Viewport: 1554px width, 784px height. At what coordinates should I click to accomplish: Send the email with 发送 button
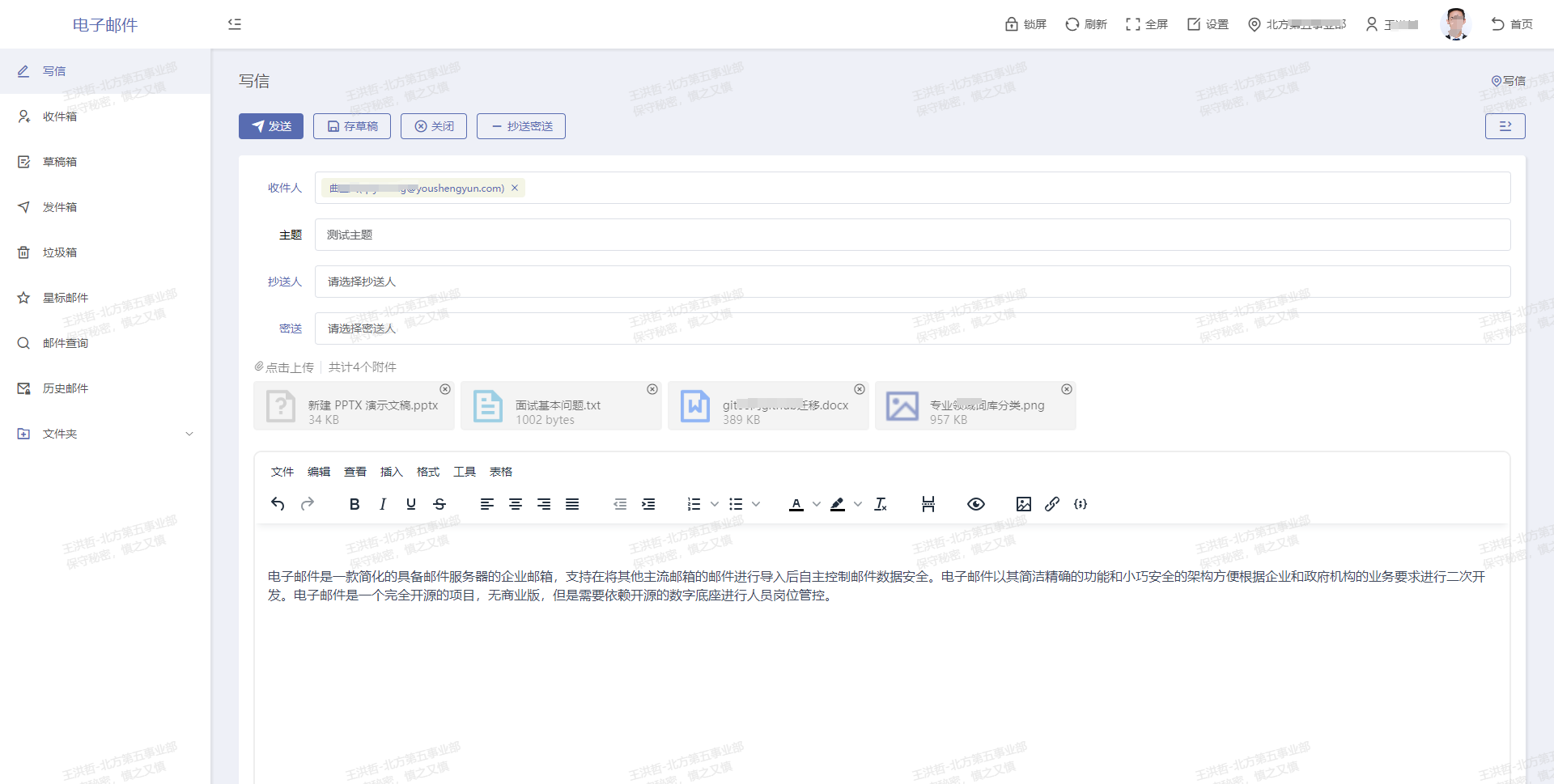(271, 126)
